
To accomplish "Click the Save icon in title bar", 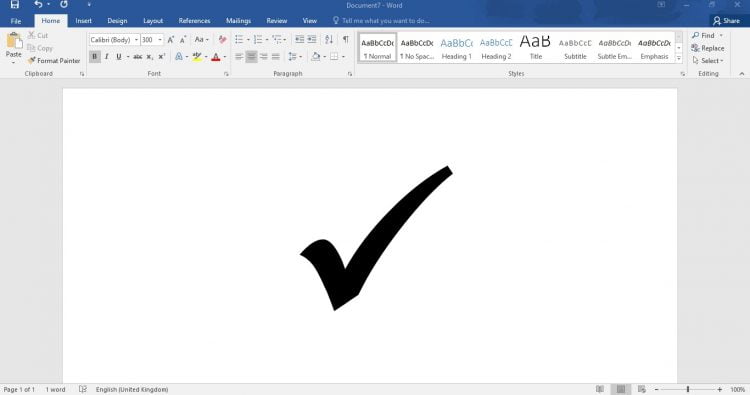I will 15,5.
